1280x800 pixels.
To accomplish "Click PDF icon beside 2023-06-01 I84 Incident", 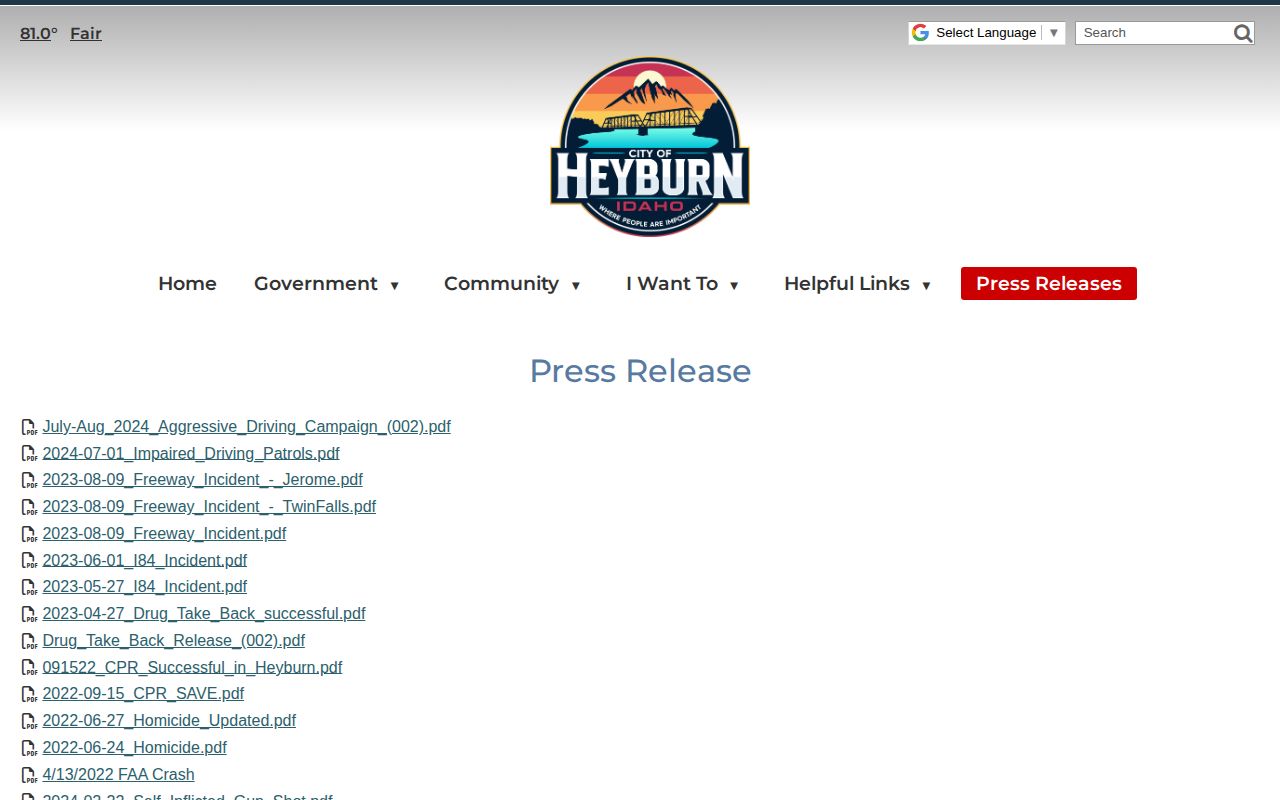I will 29,561.
